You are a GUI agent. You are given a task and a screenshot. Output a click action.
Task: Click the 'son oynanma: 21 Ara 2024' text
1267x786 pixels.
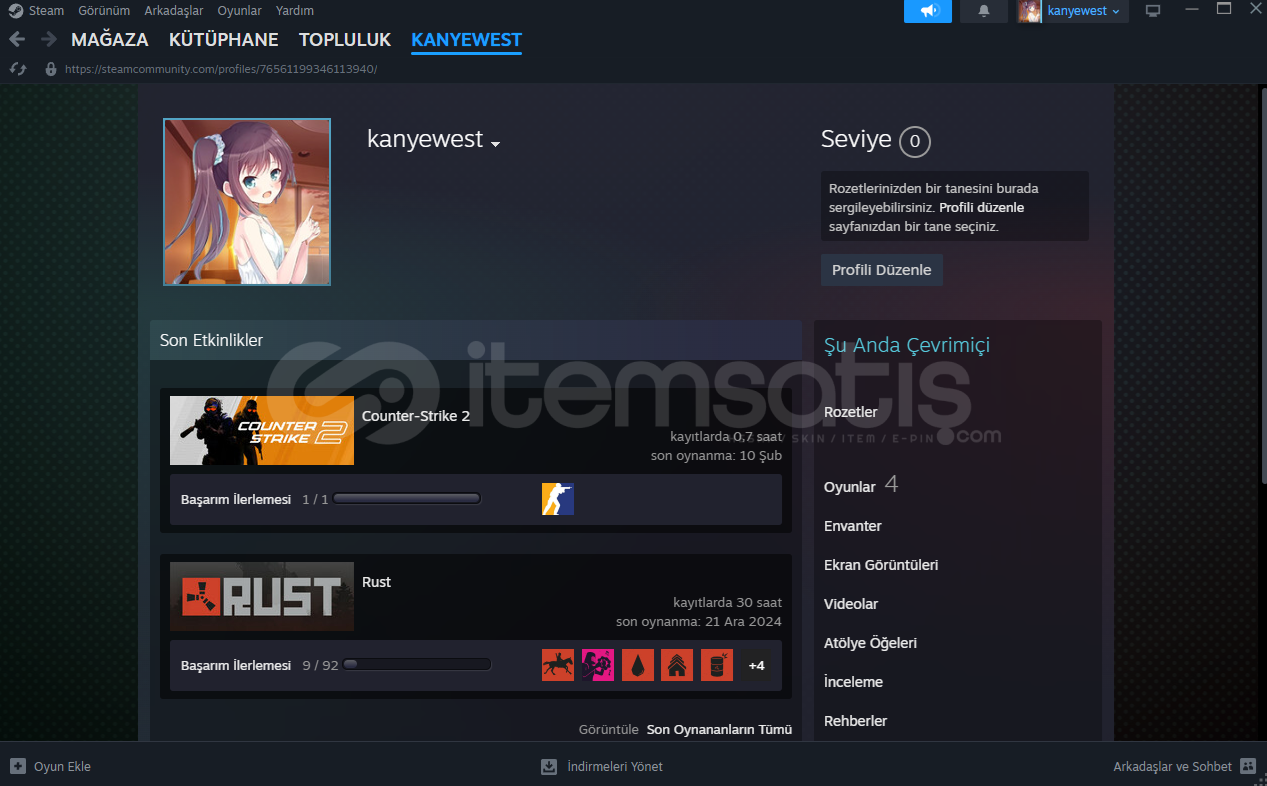699,621
